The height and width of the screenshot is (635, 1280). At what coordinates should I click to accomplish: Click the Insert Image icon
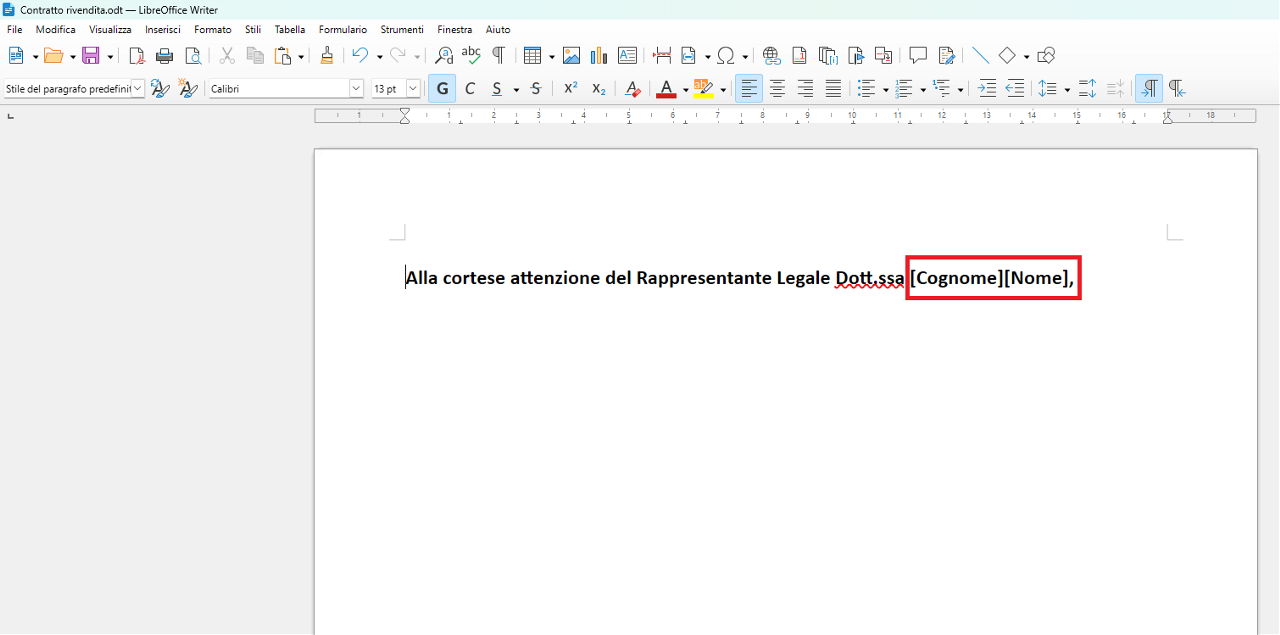pyautogui.click(x=572, y=56)
